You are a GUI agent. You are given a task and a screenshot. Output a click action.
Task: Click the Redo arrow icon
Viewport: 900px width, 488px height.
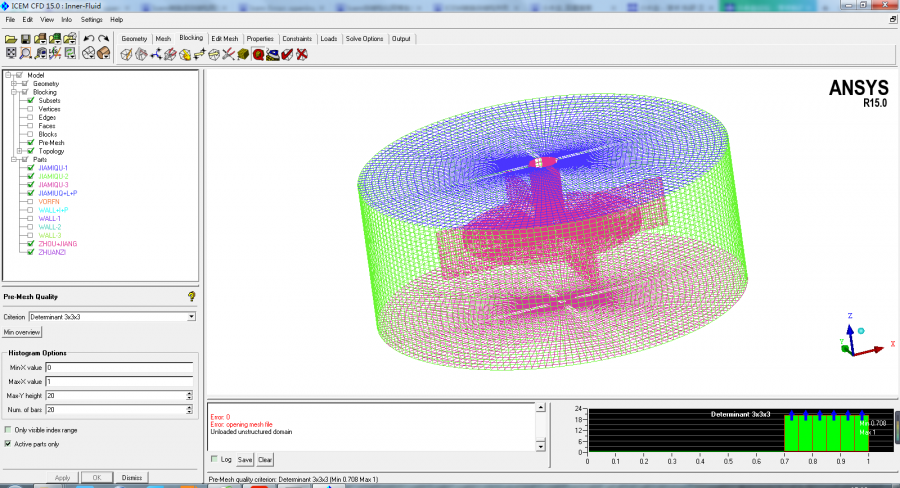pyautogui.click(x=103, y=39)
